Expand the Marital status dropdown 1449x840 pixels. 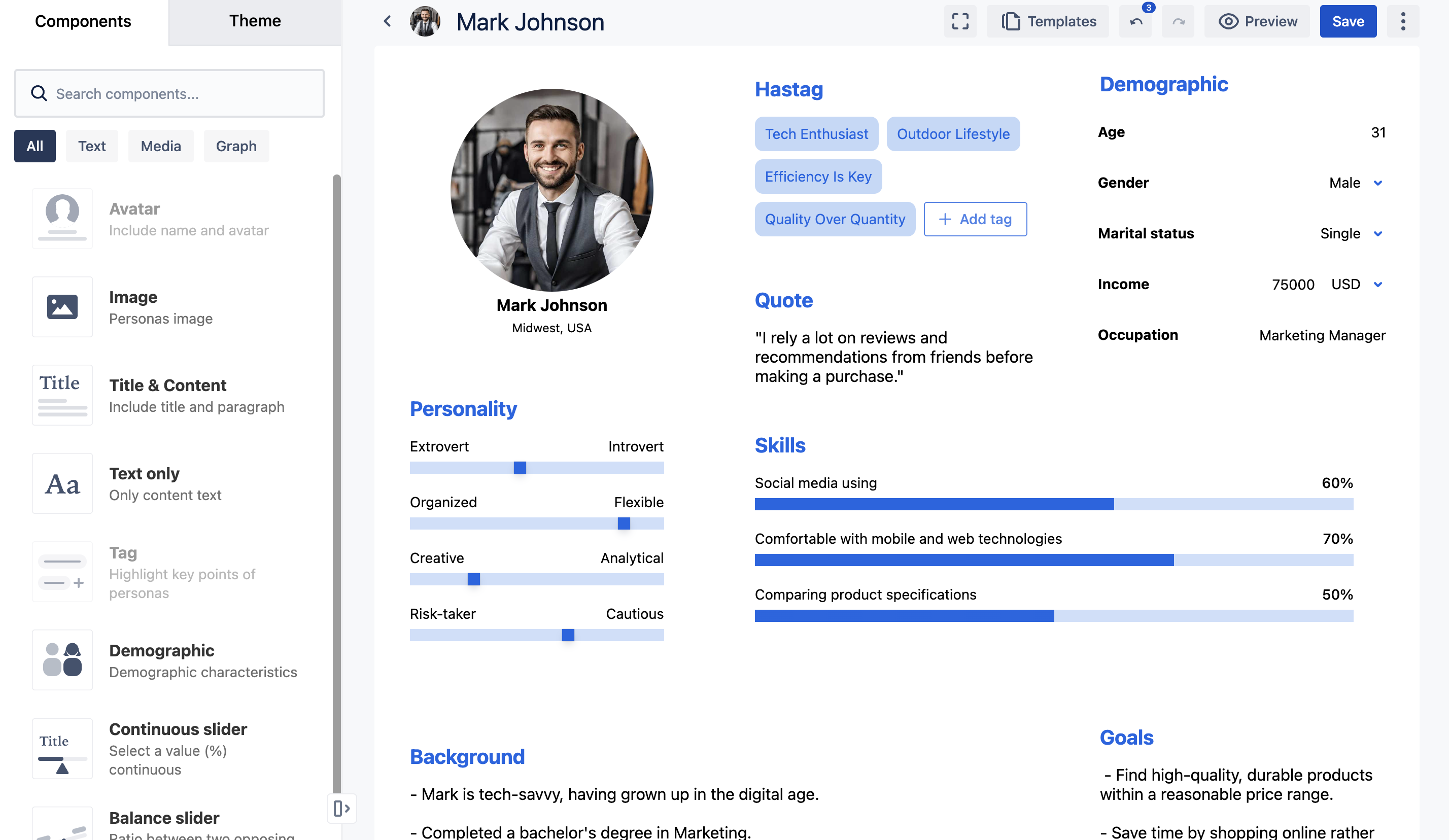click(1377, 233)
